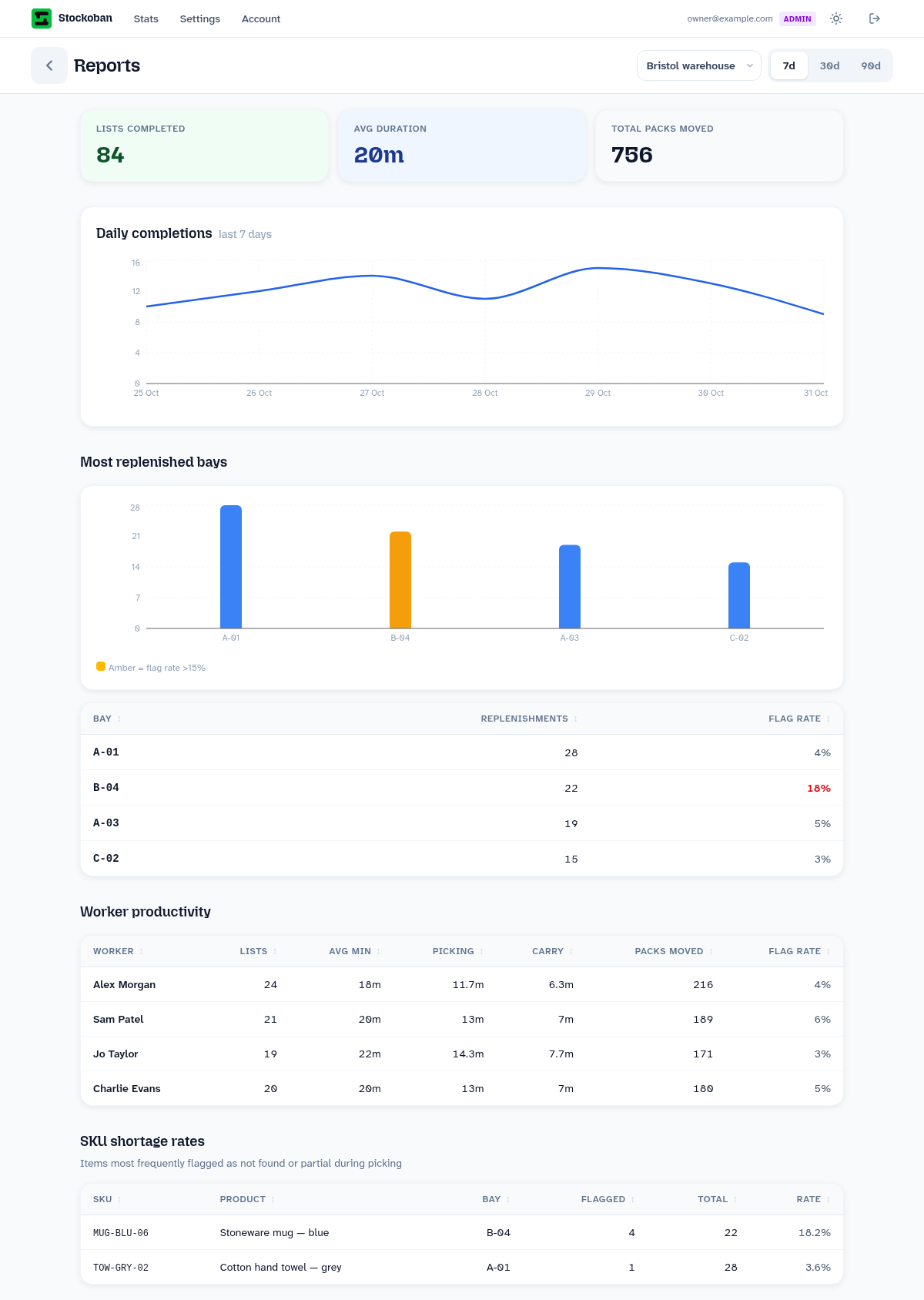
Task: Click the 18.2% shortage rate
Action: pos(815,1232)
